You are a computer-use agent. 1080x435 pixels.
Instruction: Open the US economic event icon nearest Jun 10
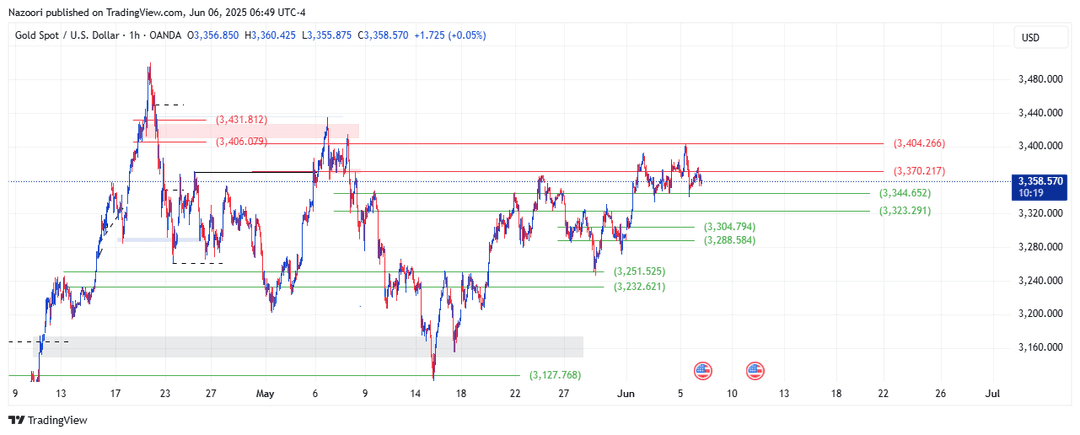click(x=756, y=371)
